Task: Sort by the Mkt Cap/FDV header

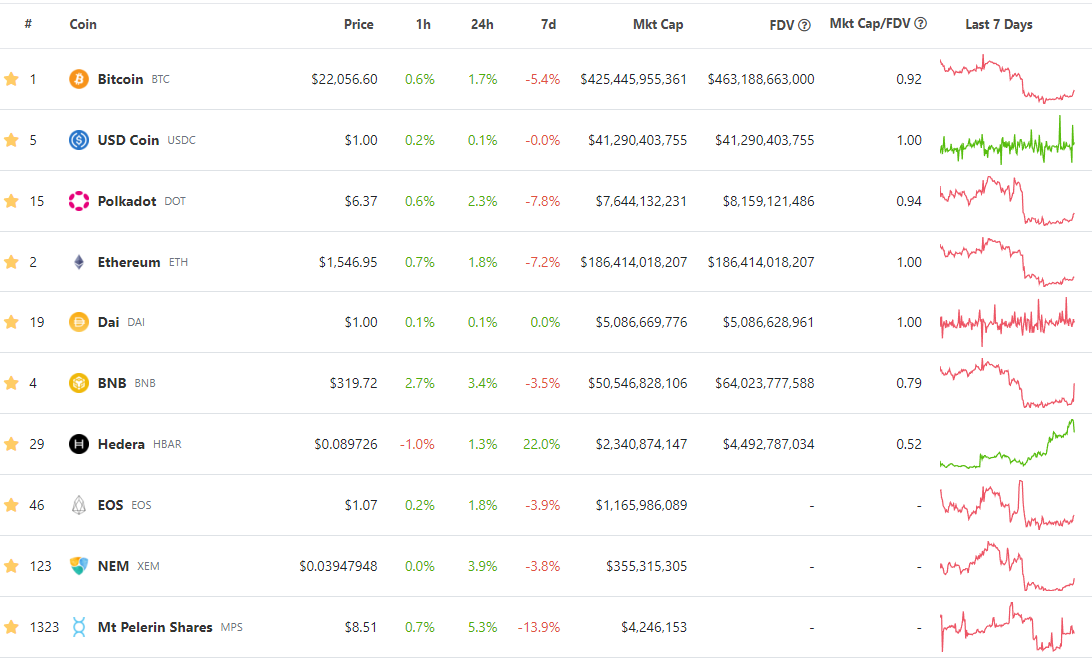Action: pos(870,24)
